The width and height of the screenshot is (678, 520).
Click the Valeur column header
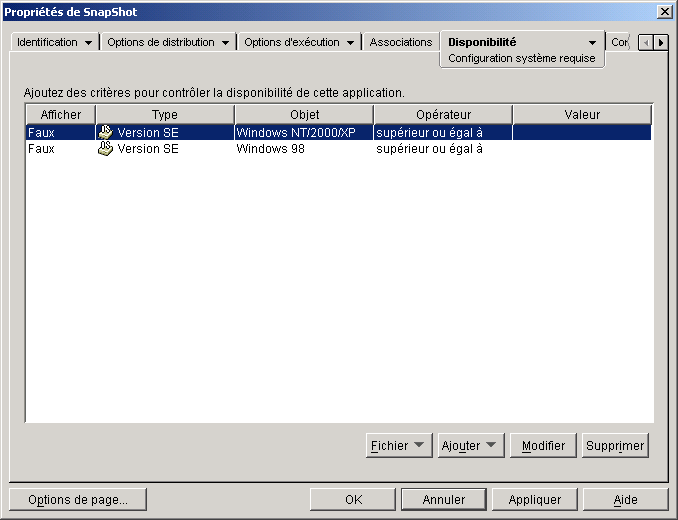click(582, 115)
